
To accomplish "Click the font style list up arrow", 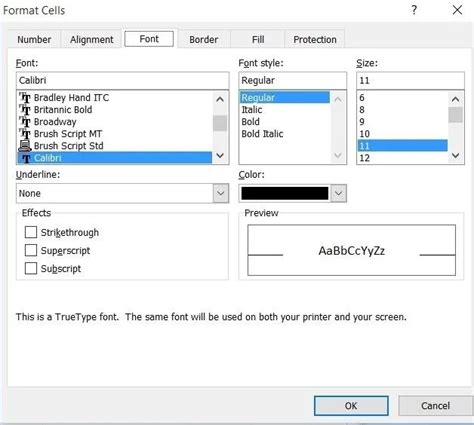I will pos(338,99).
